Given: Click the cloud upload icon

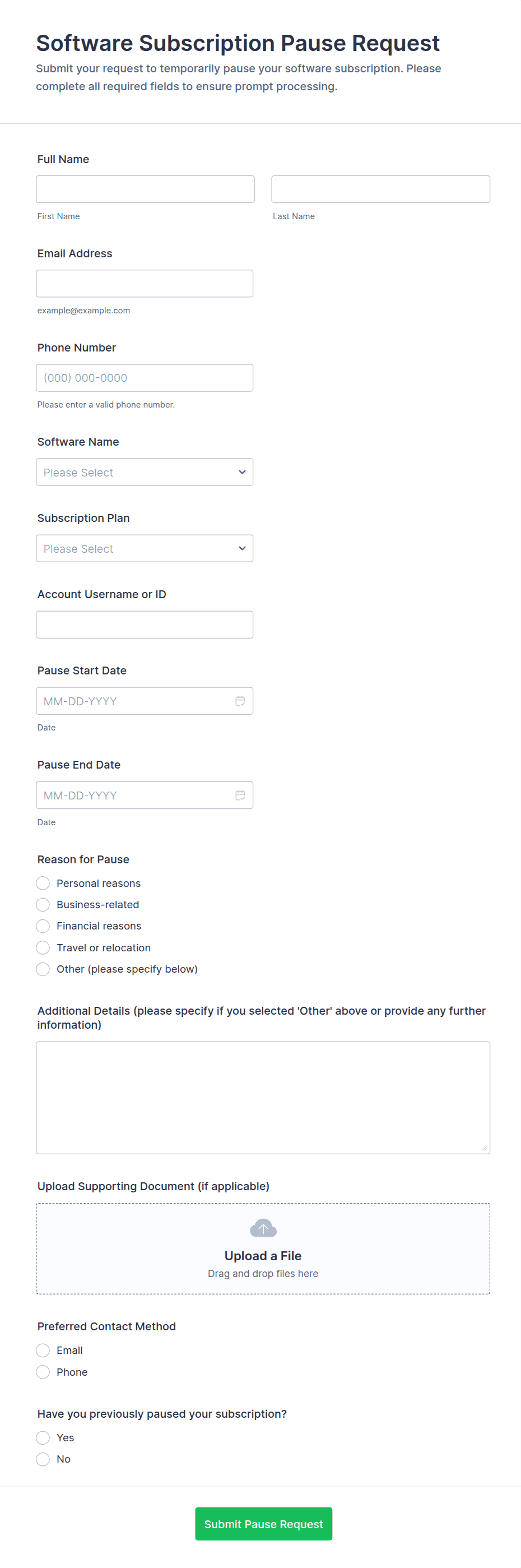Looking at the screenshot, I should [263, 1228].
